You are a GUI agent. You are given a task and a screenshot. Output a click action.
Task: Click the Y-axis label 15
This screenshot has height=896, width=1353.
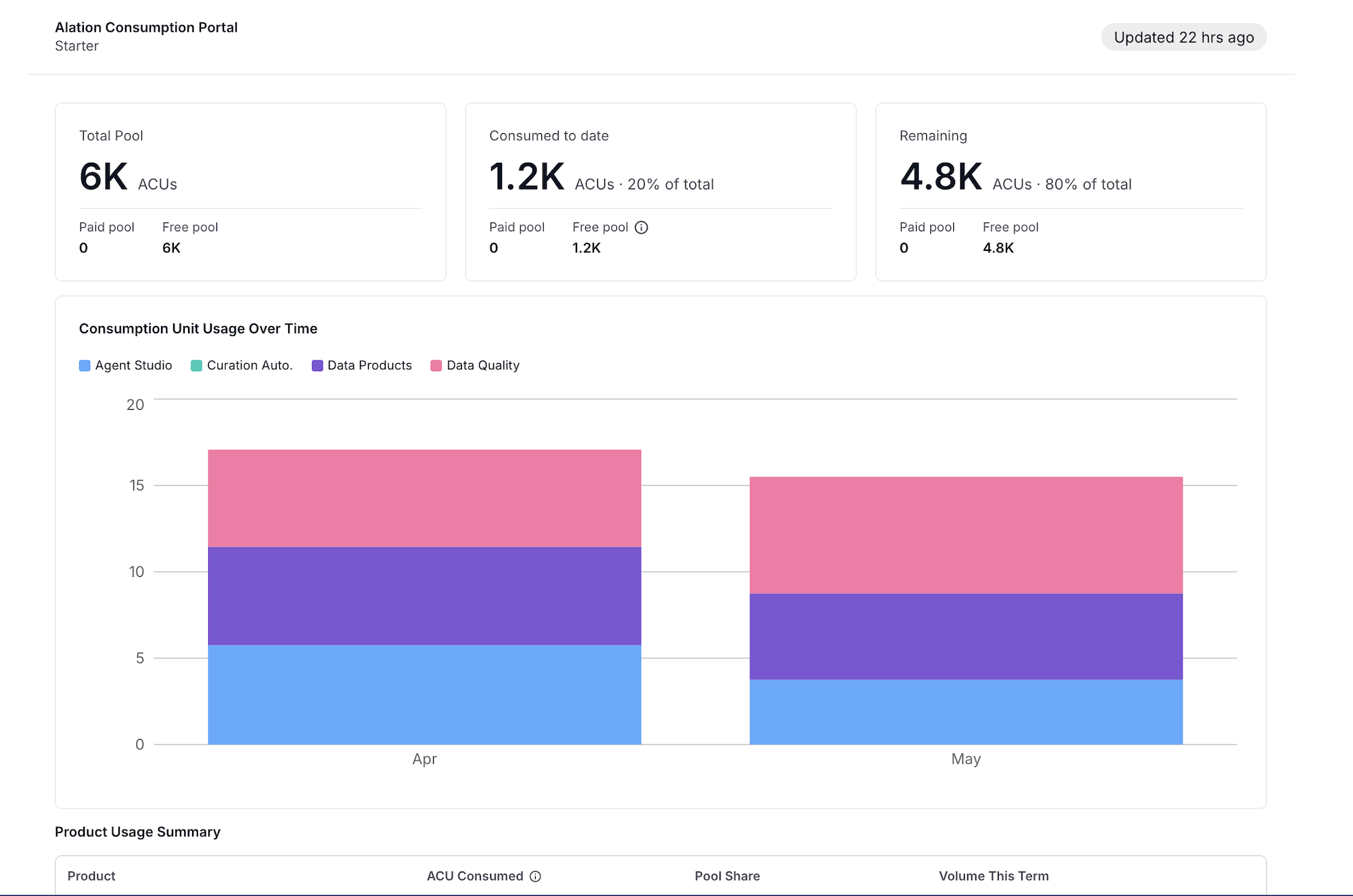(x=137, y=485)
